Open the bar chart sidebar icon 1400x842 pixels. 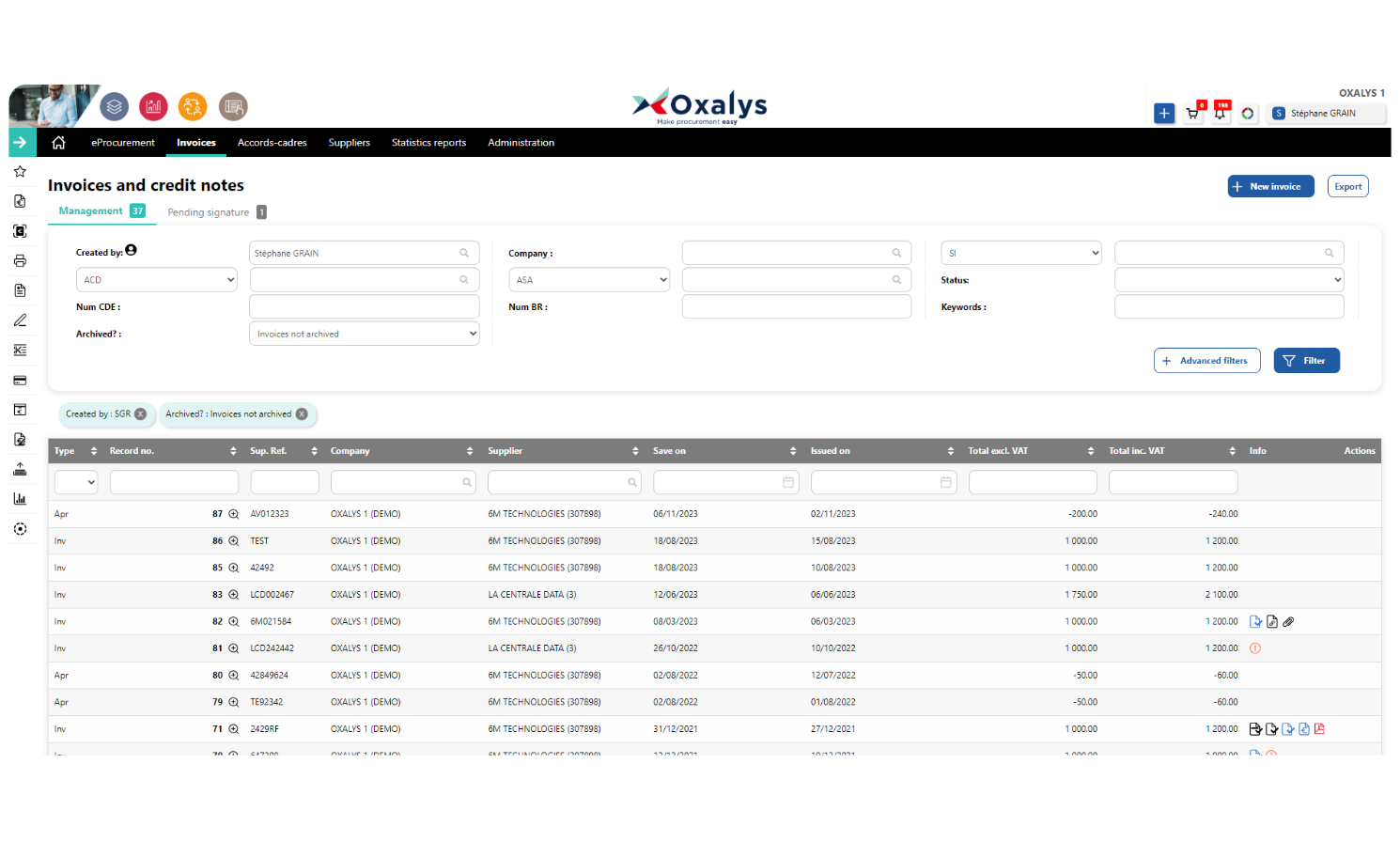pyautogui.click(x=20, y=499)
